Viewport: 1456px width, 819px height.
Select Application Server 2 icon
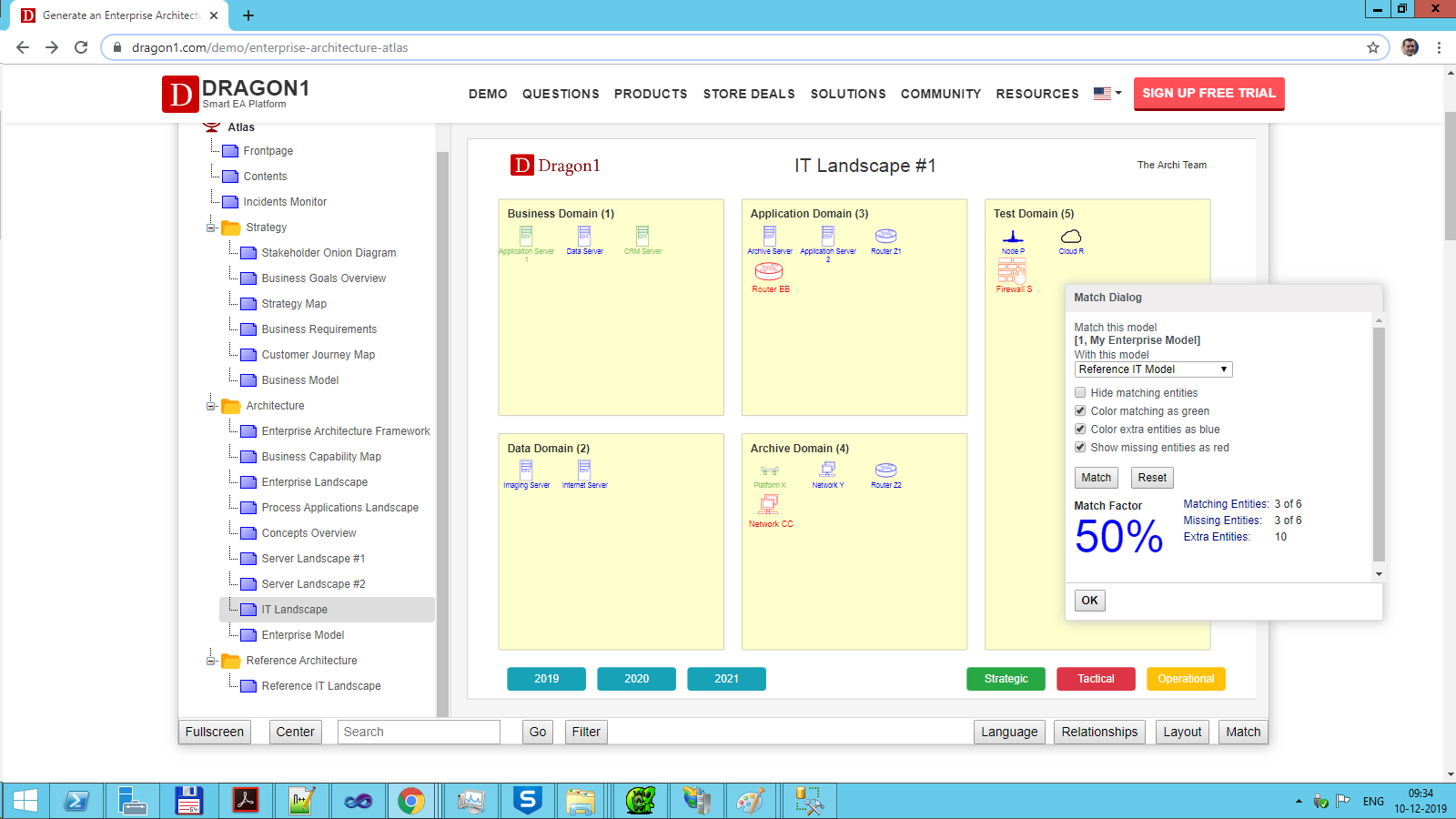point(827,237)
